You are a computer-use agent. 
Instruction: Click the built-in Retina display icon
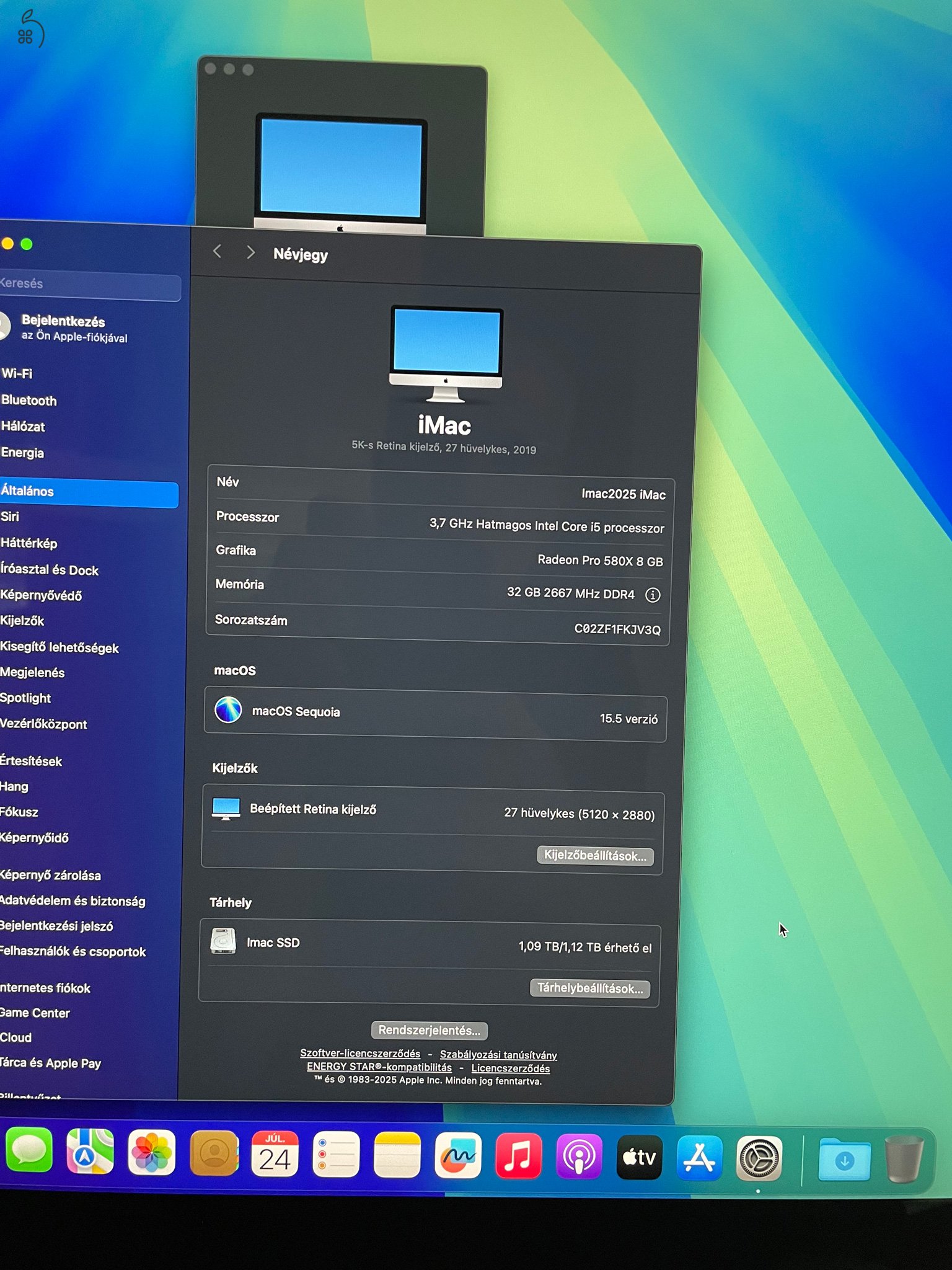coord(226,809)
